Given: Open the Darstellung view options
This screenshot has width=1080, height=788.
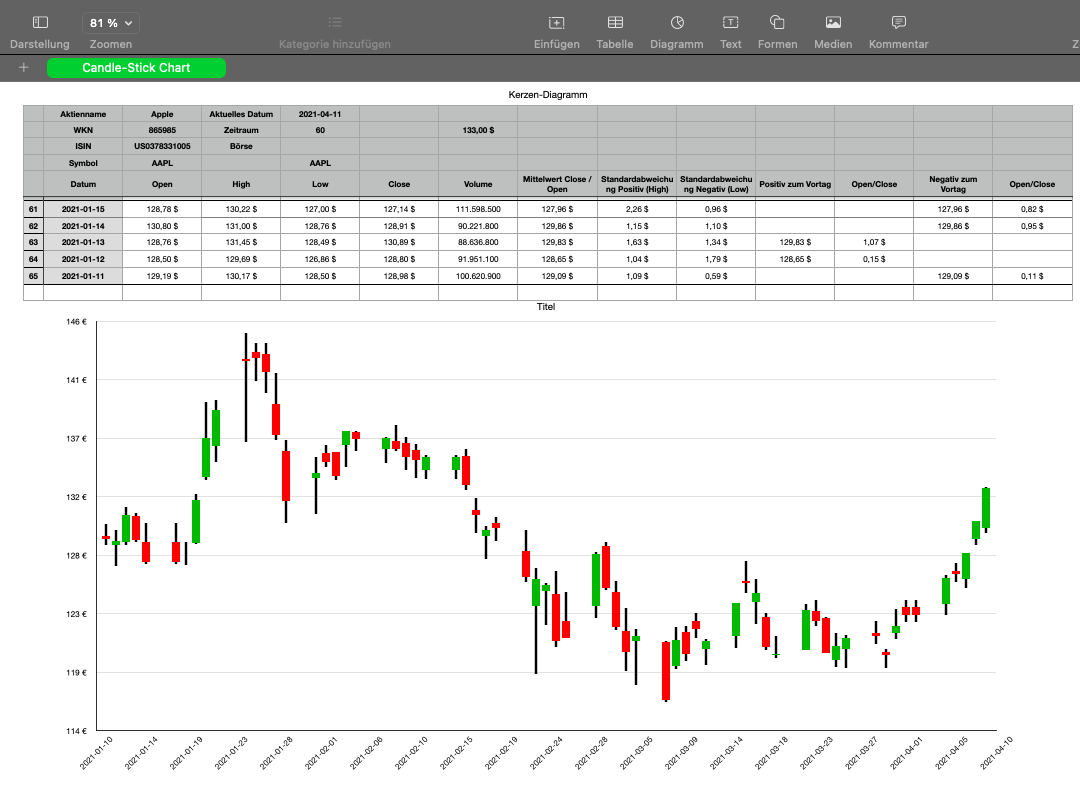Looking at the screenshot, I should coord(40,22).
